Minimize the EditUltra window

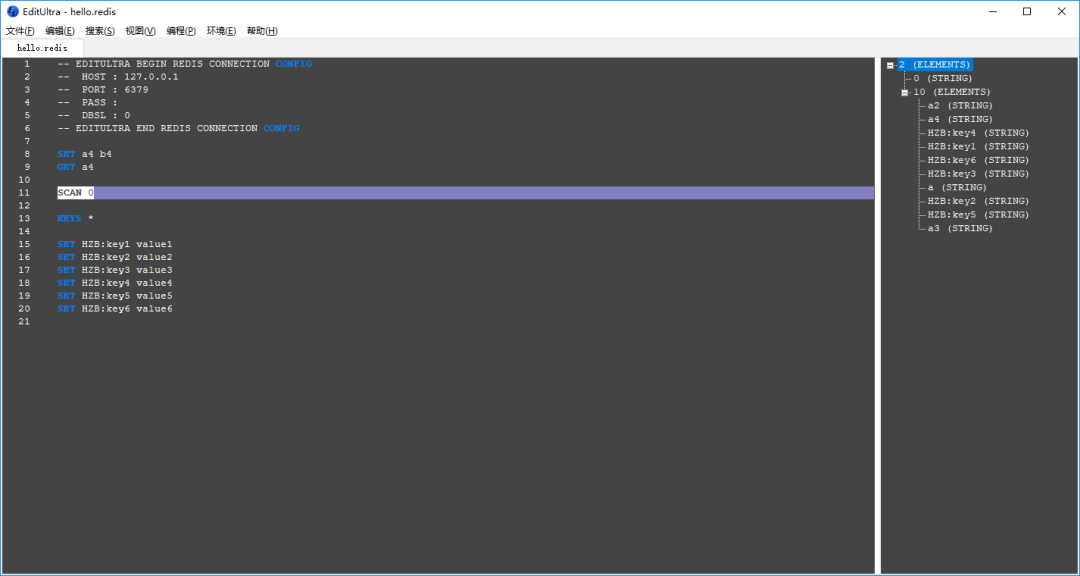993,12
